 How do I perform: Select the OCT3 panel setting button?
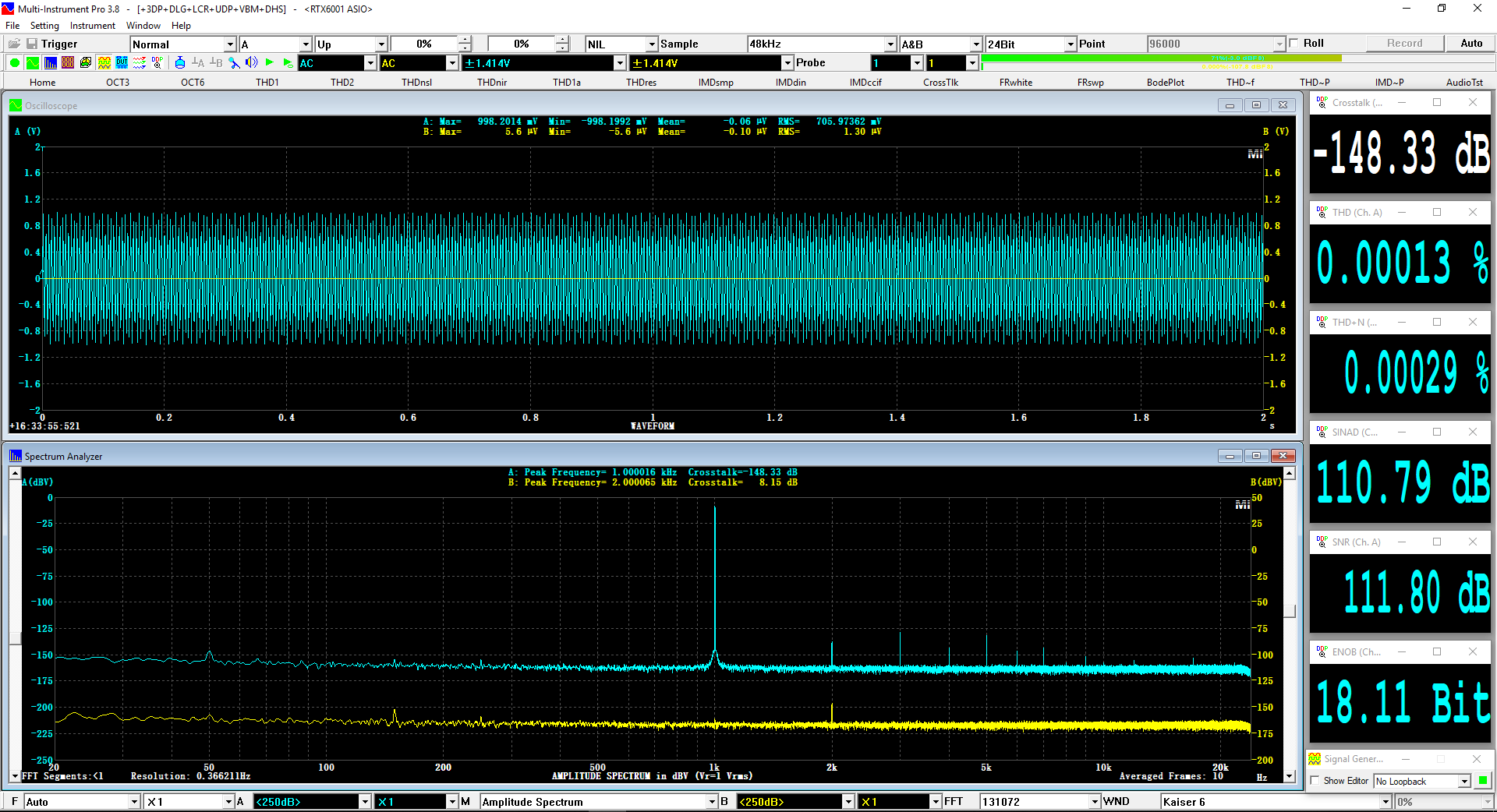[x=118, y=82]
